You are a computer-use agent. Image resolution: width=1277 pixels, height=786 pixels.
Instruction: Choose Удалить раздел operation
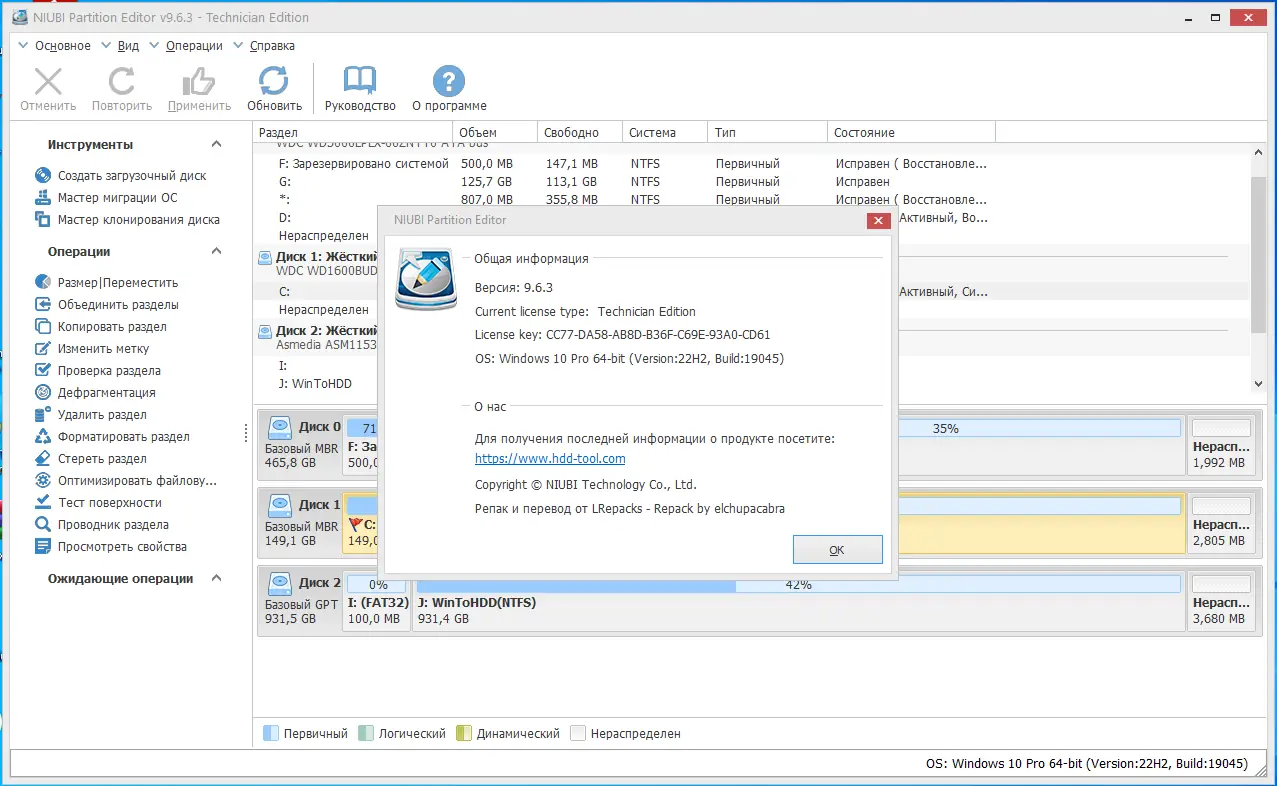(x=90, y=414)
